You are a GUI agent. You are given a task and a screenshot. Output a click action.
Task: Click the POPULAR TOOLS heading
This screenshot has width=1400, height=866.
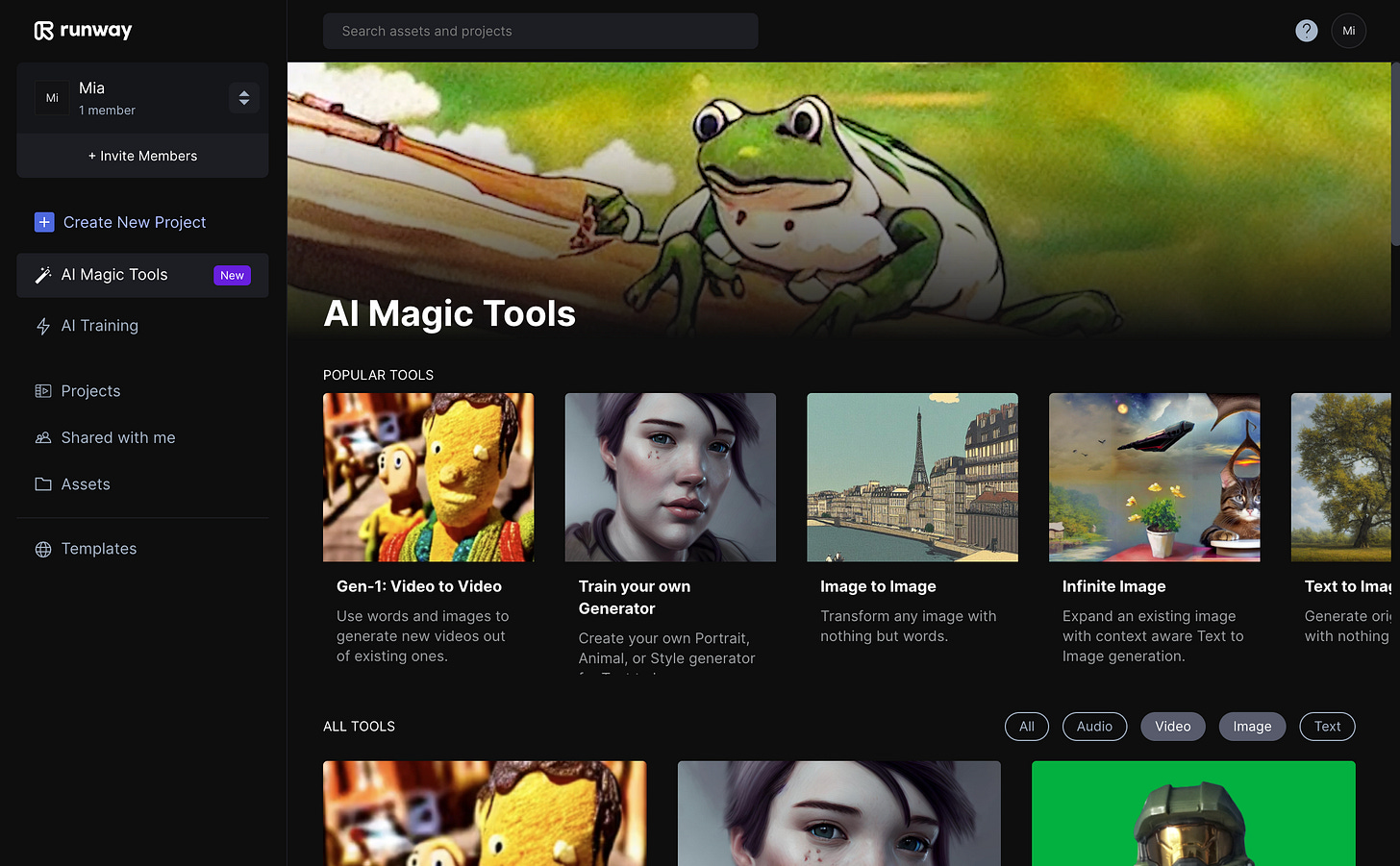click(378, 375)
